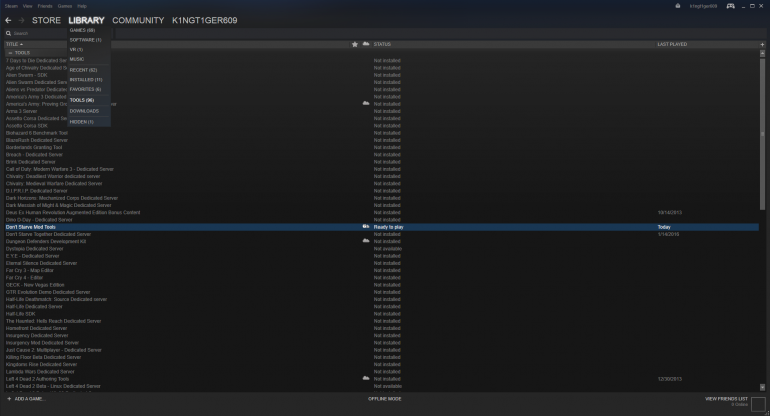Open the LIBRARY tab

[86, 20]
